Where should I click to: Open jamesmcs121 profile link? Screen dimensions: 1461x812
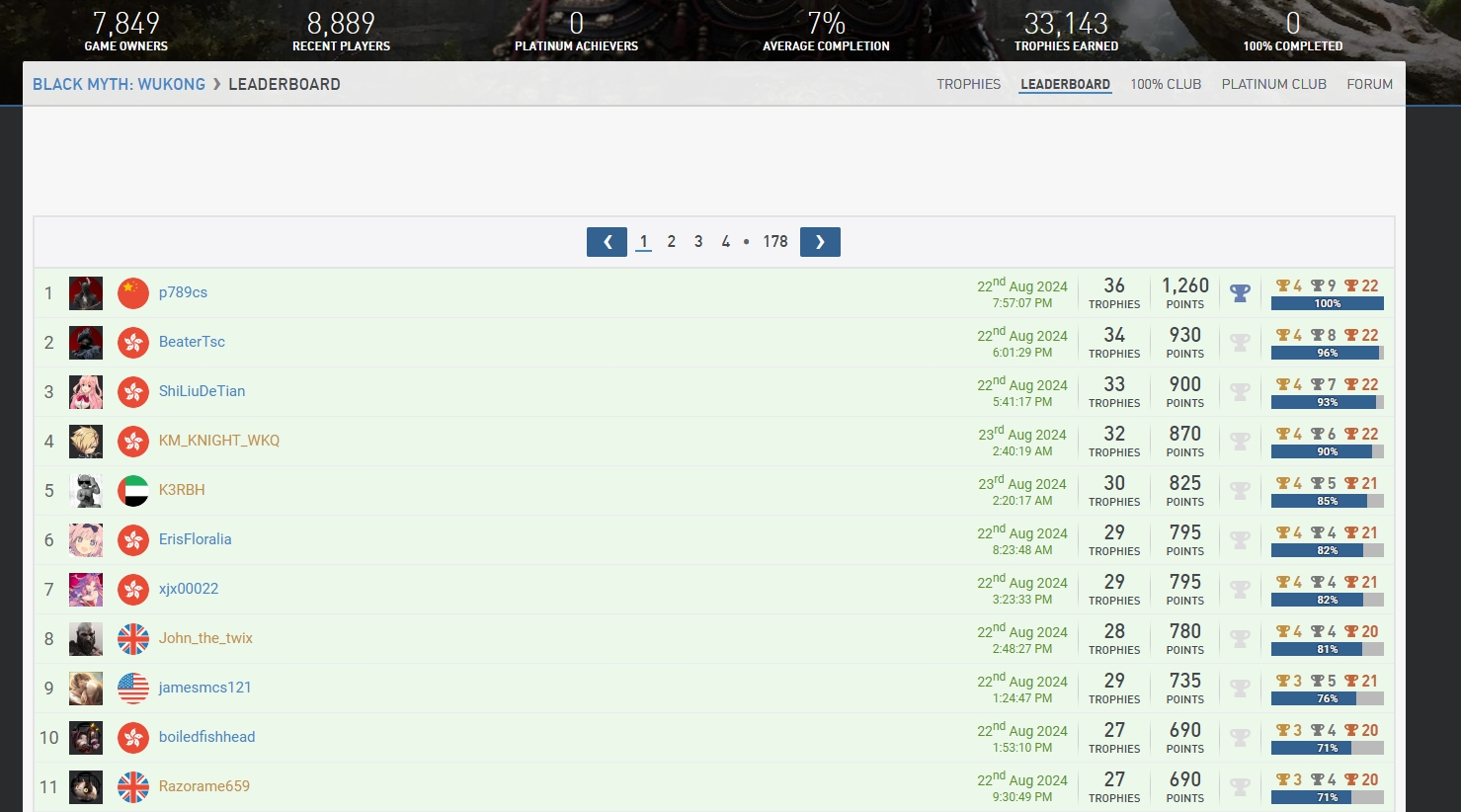point(204,688)
